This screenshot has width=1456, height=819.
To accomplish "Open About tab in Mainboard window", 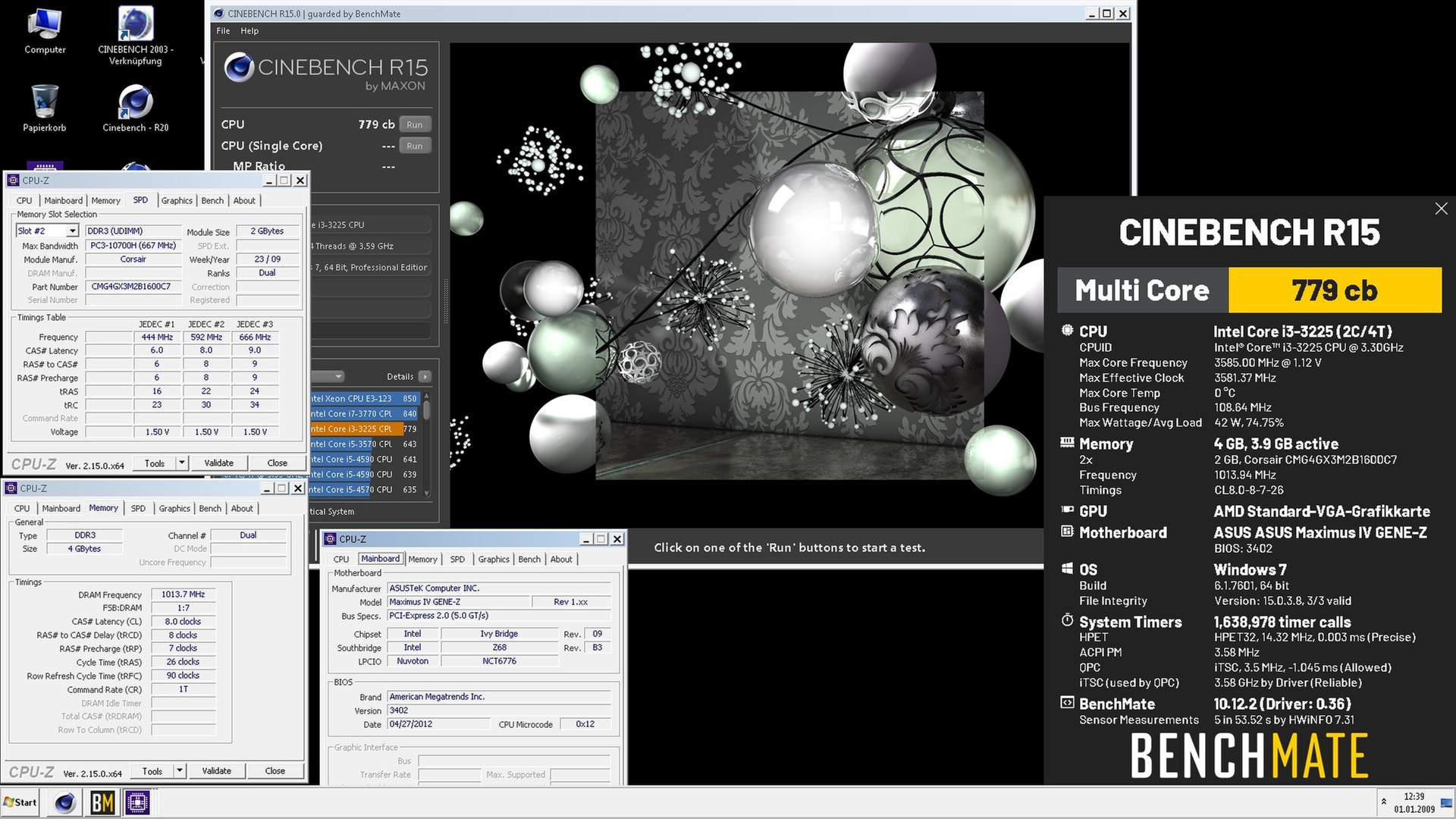I will point(561,559).
